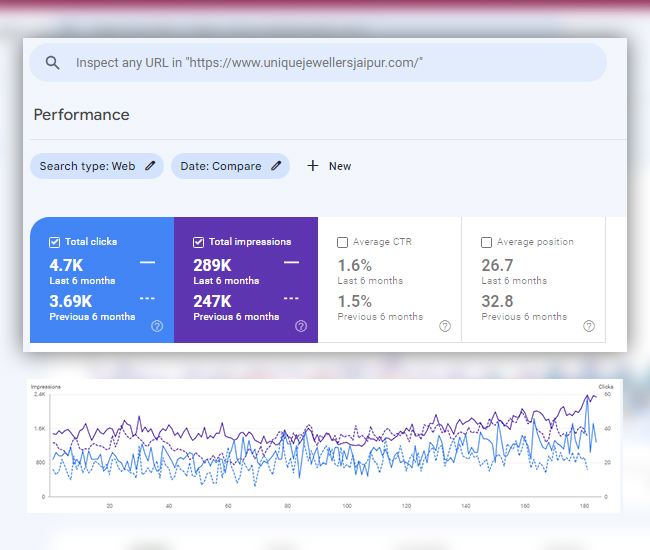Open help icon on Average position card
This screenshot has height=550, width=650.
tap(589, 326)
